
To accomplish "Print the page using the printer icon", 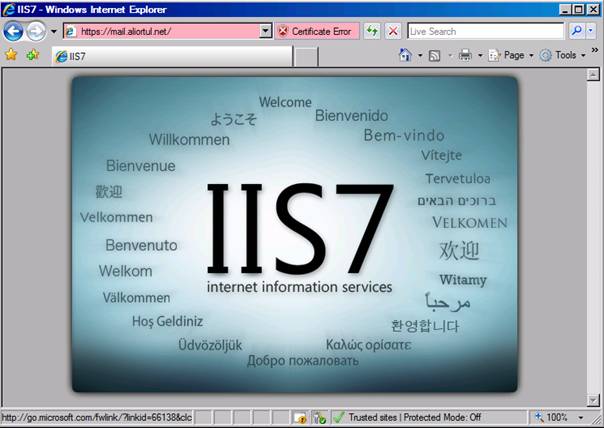I will 465,55.
